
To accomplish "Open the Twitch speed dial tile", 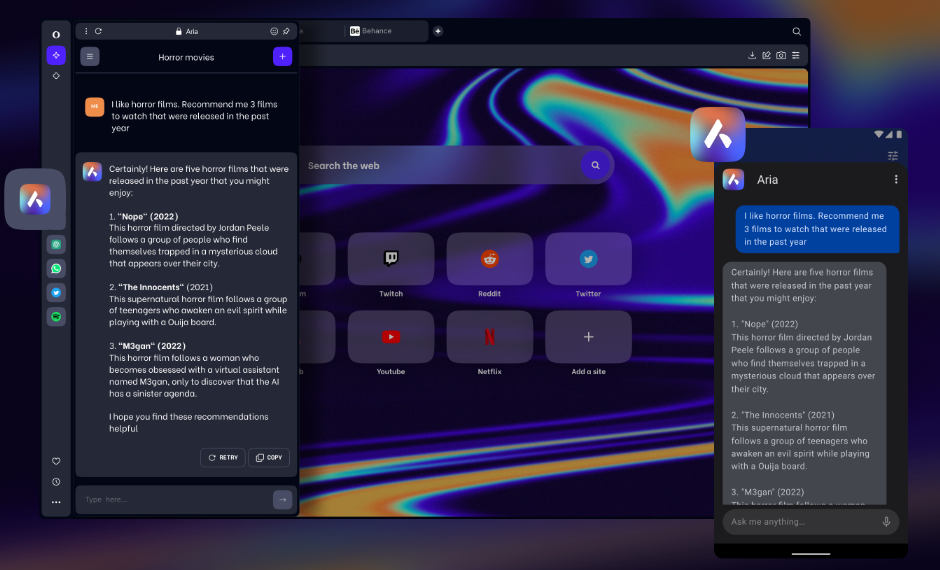I will [391, 259].
